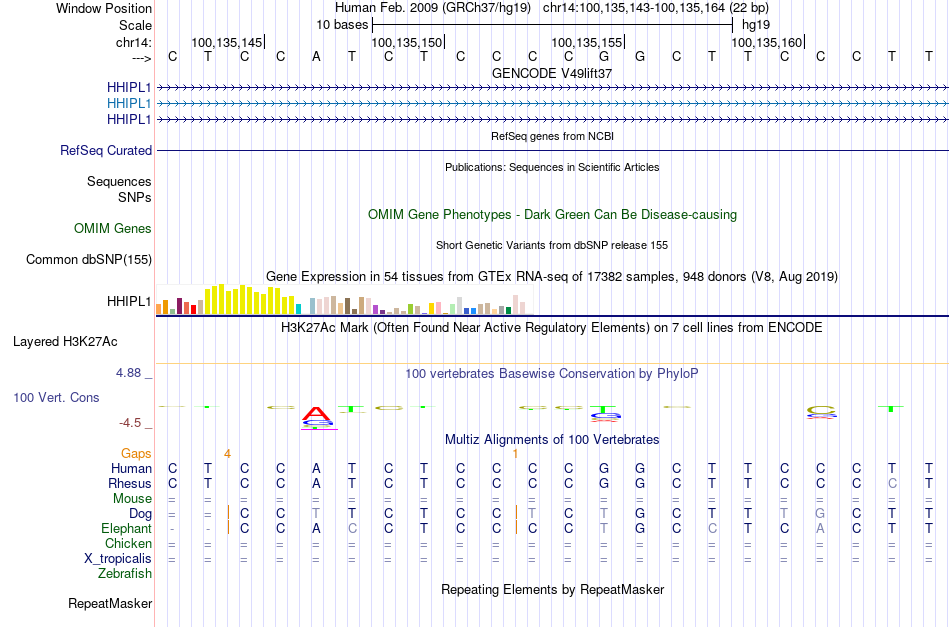Click the 'Sequences' track label

(119, 181)
